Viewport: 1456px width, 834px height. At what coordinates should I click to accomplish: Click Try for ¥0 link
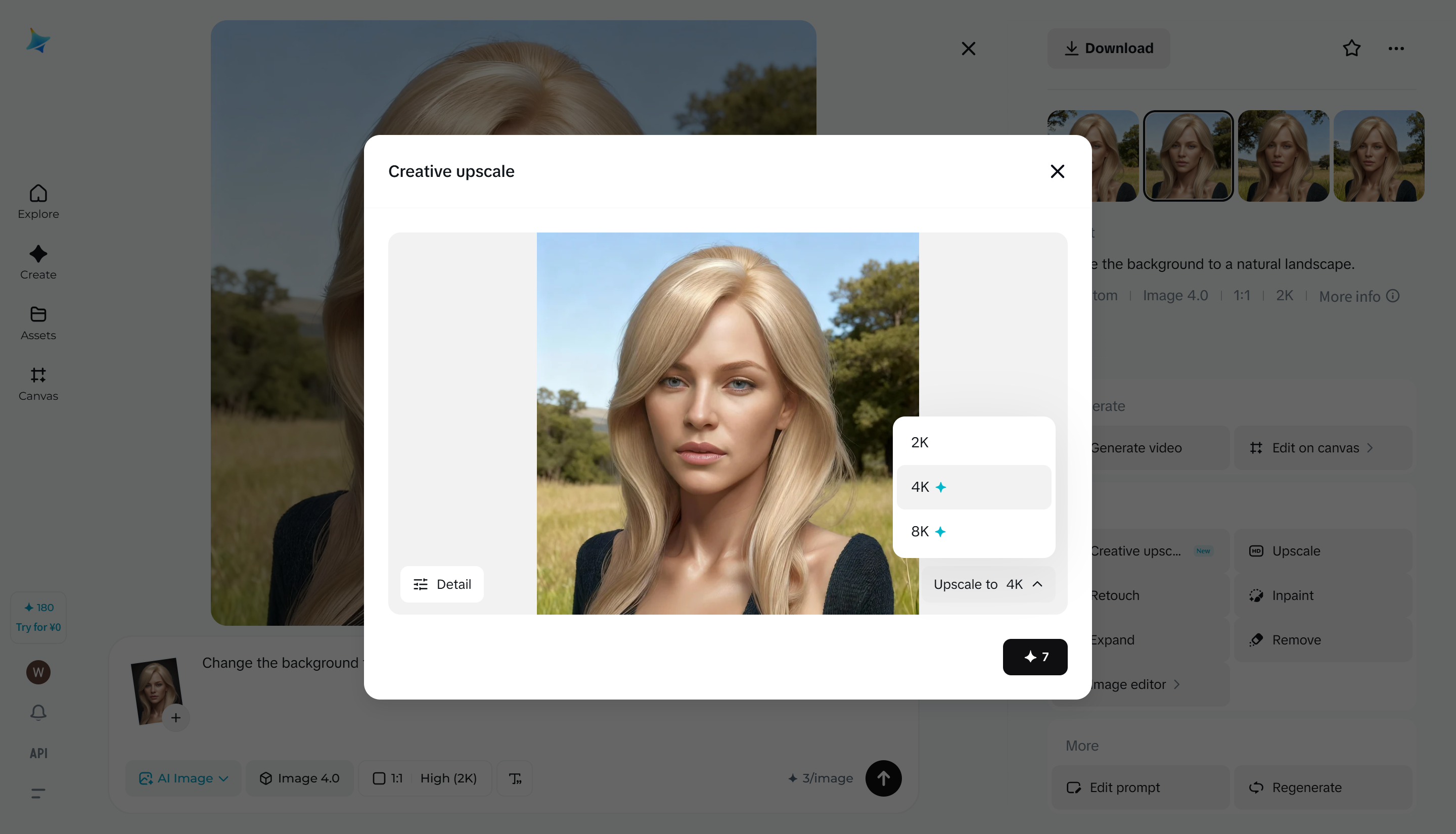pyautogui.click(x=38, y=627)
